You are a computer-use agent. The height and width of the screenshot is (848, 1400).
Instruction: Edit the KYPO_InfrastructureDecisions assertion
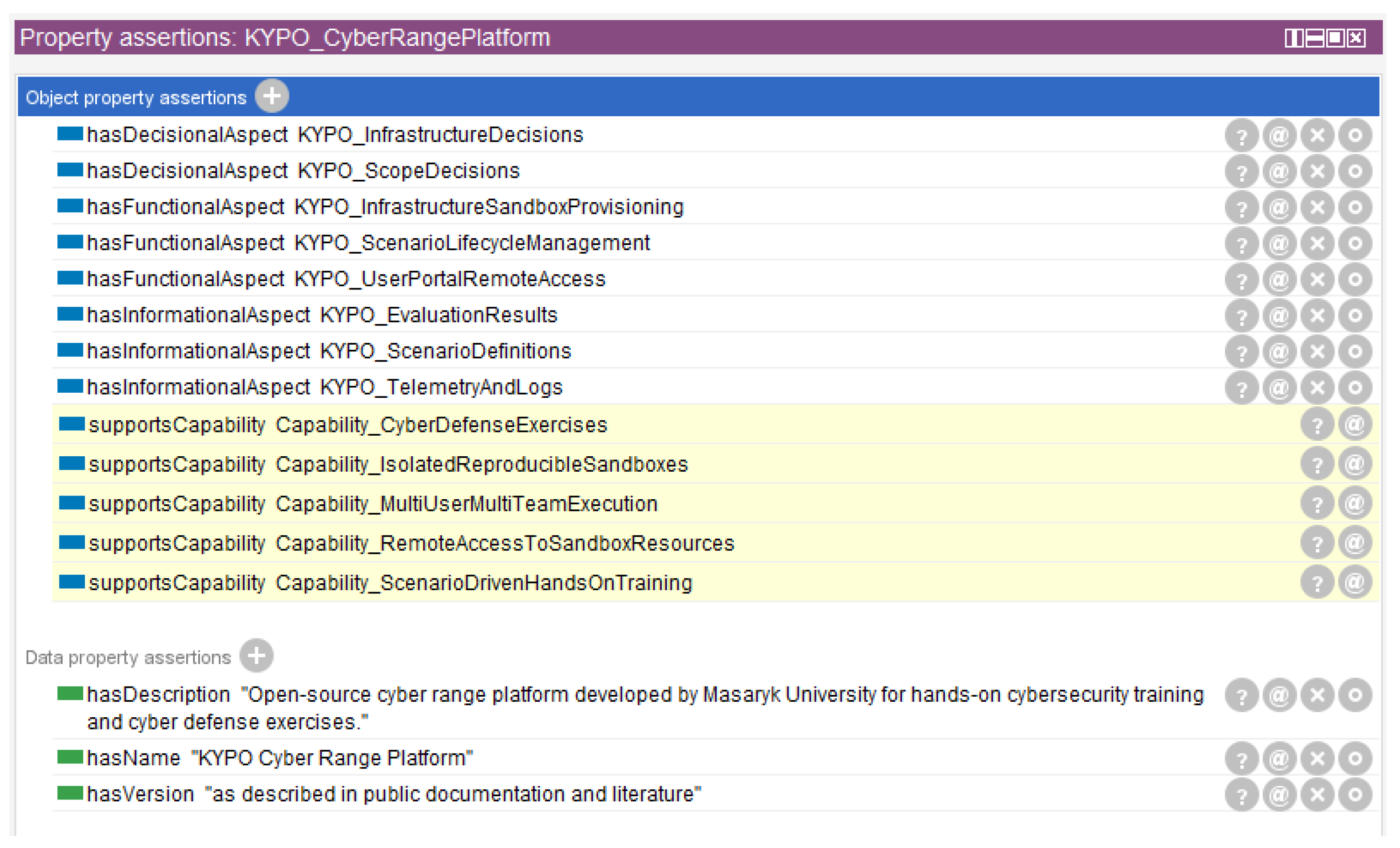[1356, 135]
